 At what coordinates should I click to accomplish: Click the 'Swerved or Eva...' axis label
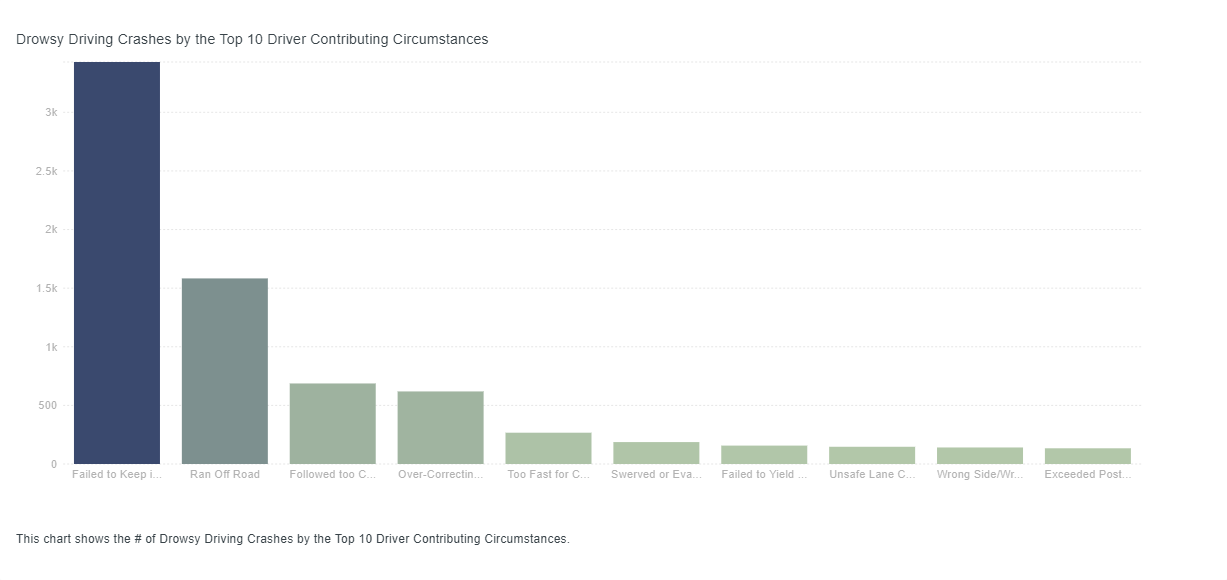(x=656, y=474)
